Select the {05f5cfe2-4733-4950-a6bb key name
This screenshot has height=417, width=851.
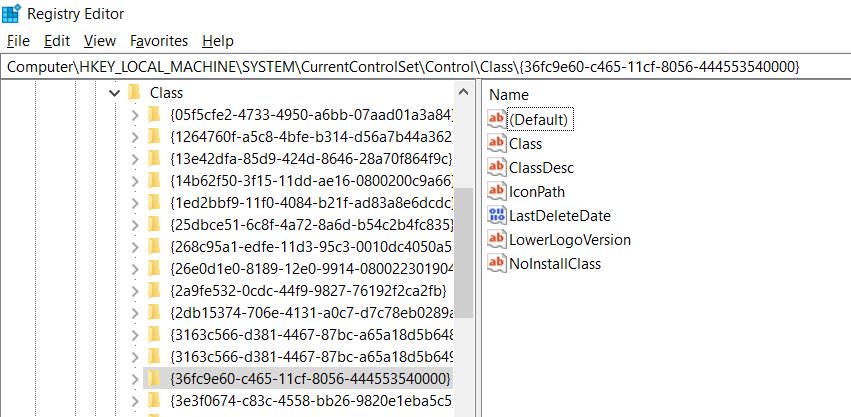pyautogui.click(x=311, y=115)
